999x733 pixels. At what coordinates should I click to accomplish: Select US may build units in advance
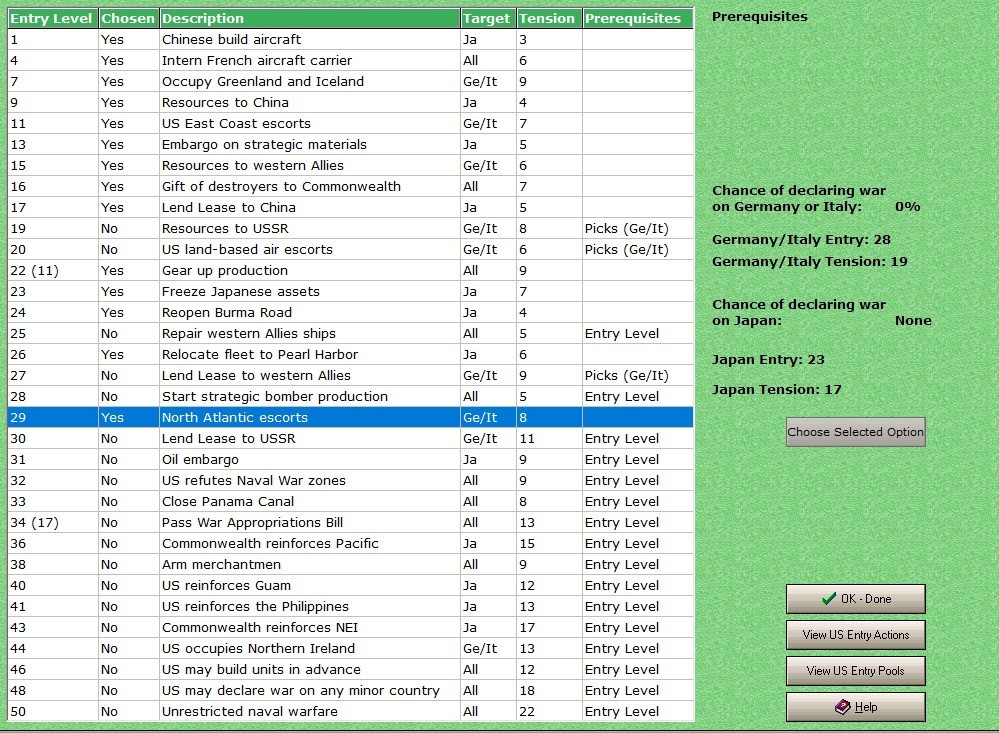[350, 670]
